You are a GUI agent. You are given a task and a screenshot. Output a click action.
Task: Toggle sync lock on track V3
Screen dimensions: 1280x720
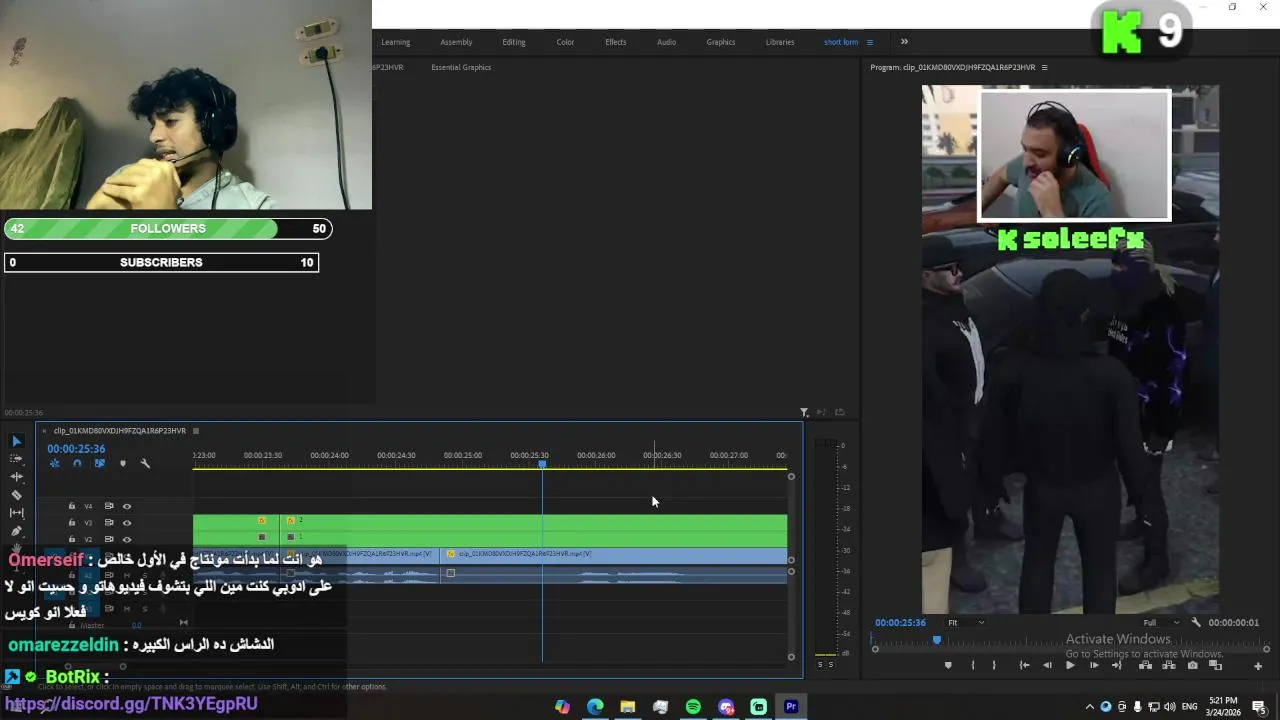click(109, 523)
